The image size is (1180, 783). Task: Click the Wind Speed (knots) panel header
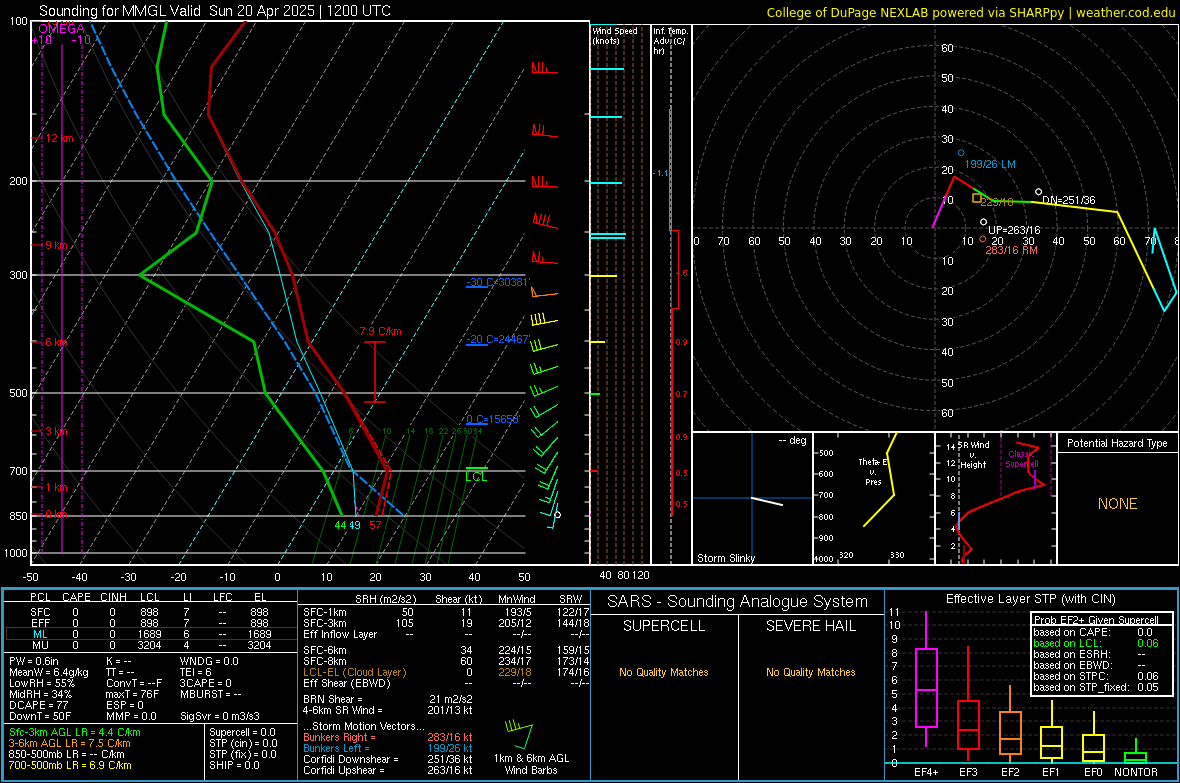tap(615, 35)
